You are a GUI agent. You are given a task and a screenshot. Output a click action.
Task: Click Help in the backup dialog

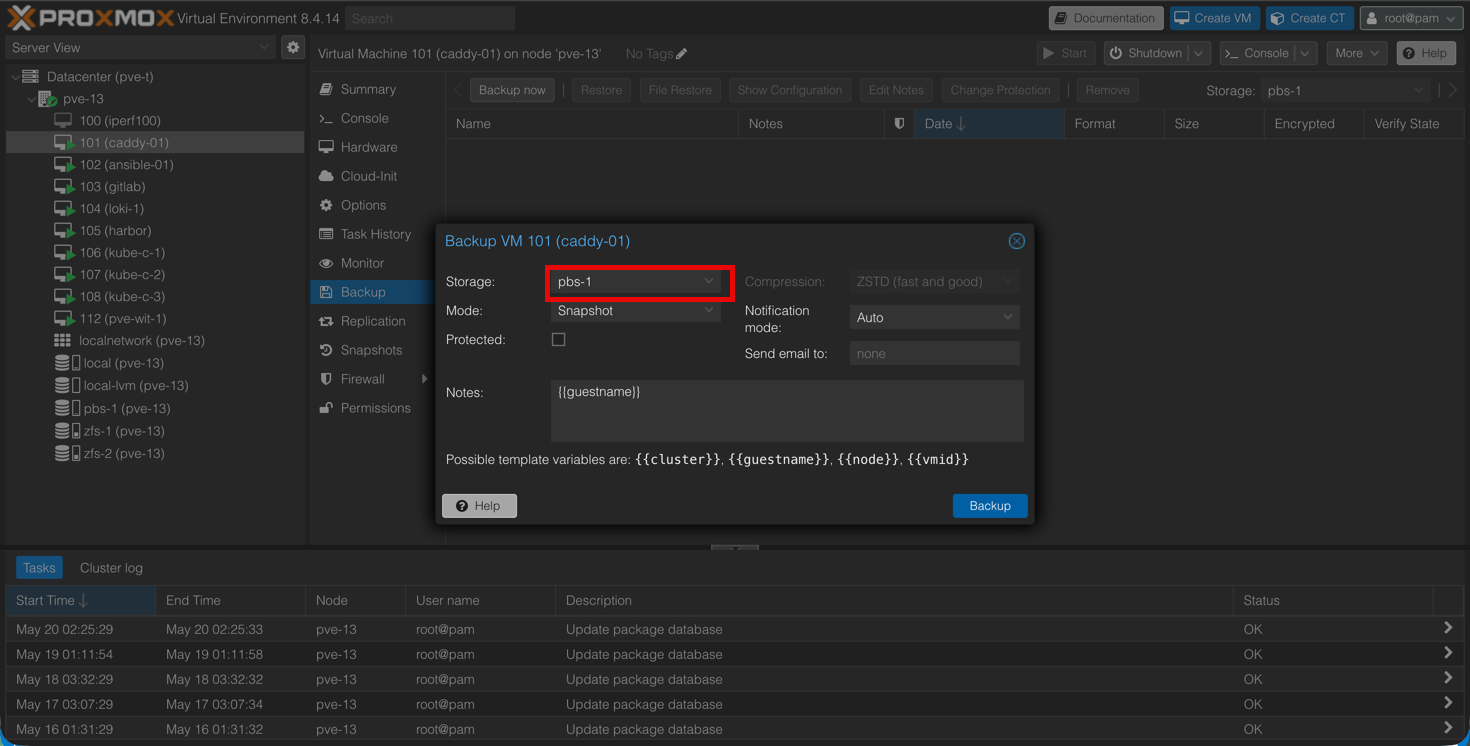pyautogui.click(x=479, y=506)
